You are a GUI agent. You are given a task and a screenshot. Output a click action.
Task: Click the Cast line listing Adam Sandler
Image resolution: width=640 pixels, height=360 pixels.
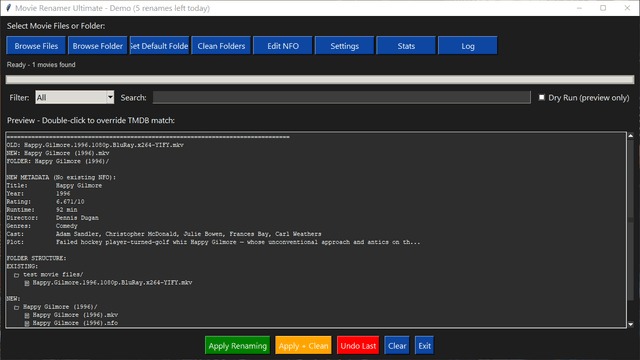tap(164, 234)
